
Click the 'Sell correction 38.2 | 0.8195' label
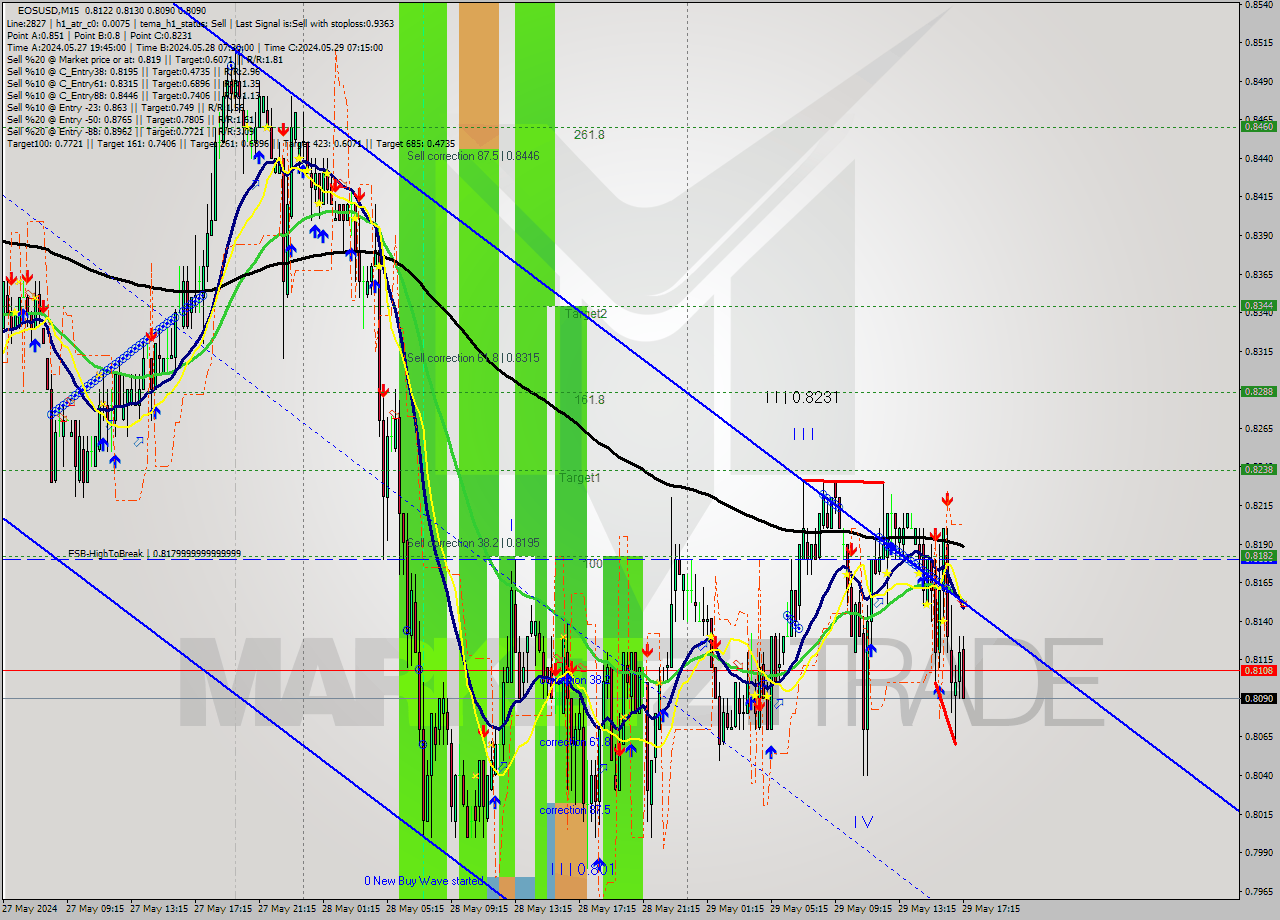pos(473,543)
